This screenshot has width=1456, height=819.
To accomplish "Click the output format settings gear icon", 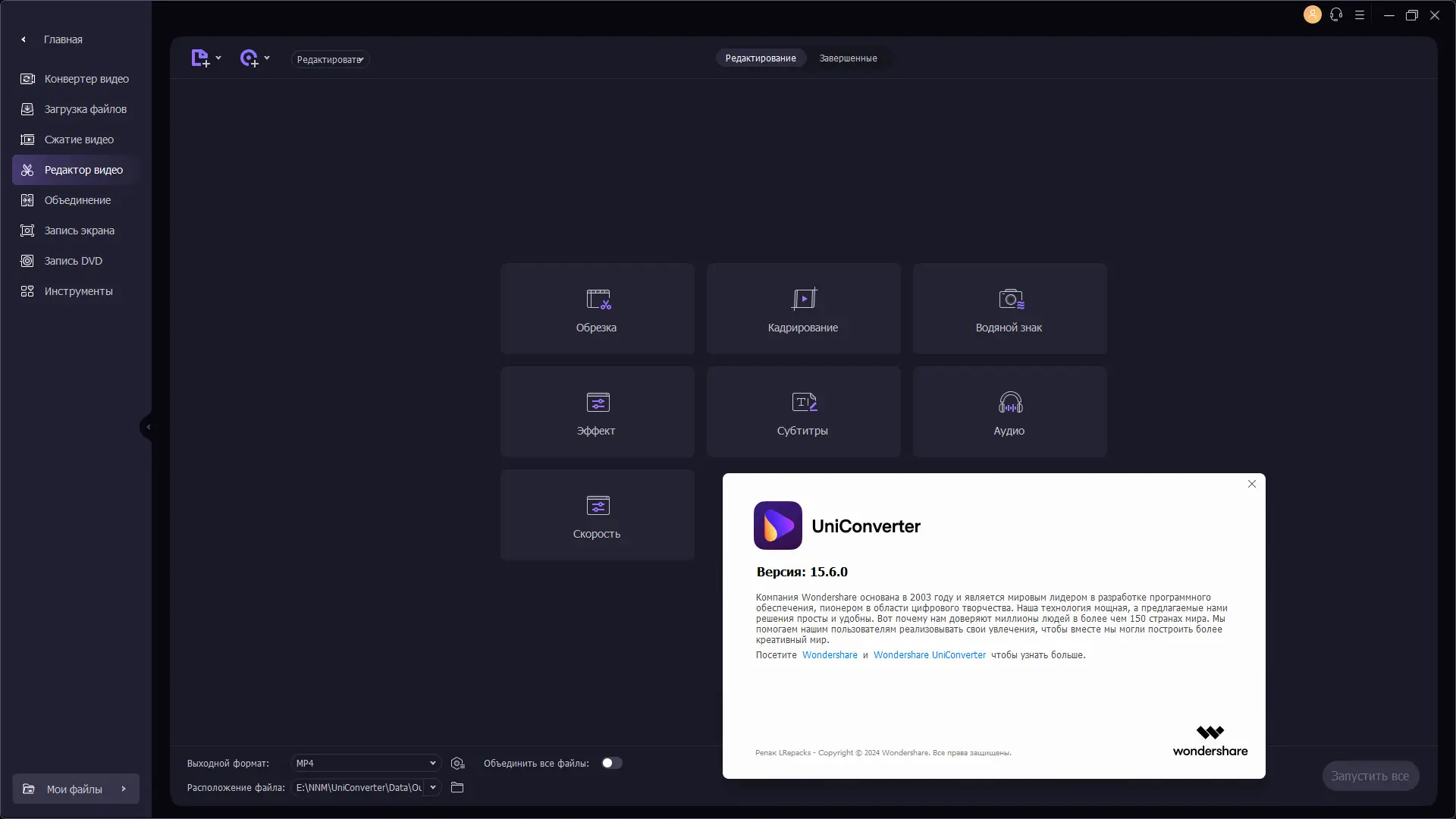I will [457, 763].
